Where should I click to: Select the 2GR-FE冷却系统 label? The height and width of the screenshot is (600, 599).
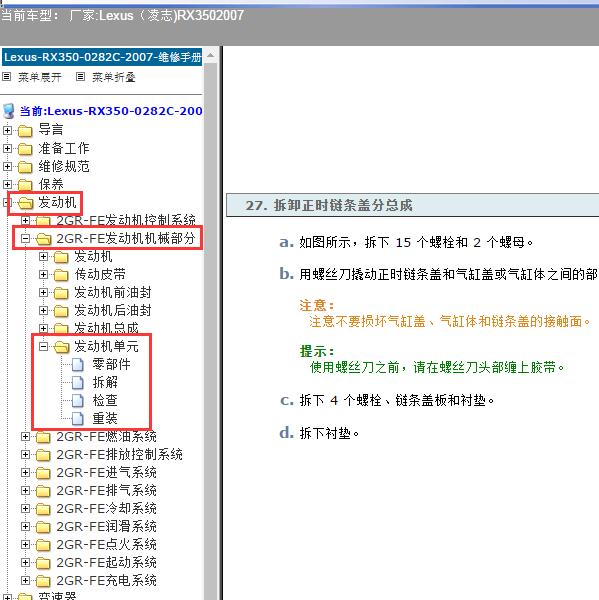point(106,509)
